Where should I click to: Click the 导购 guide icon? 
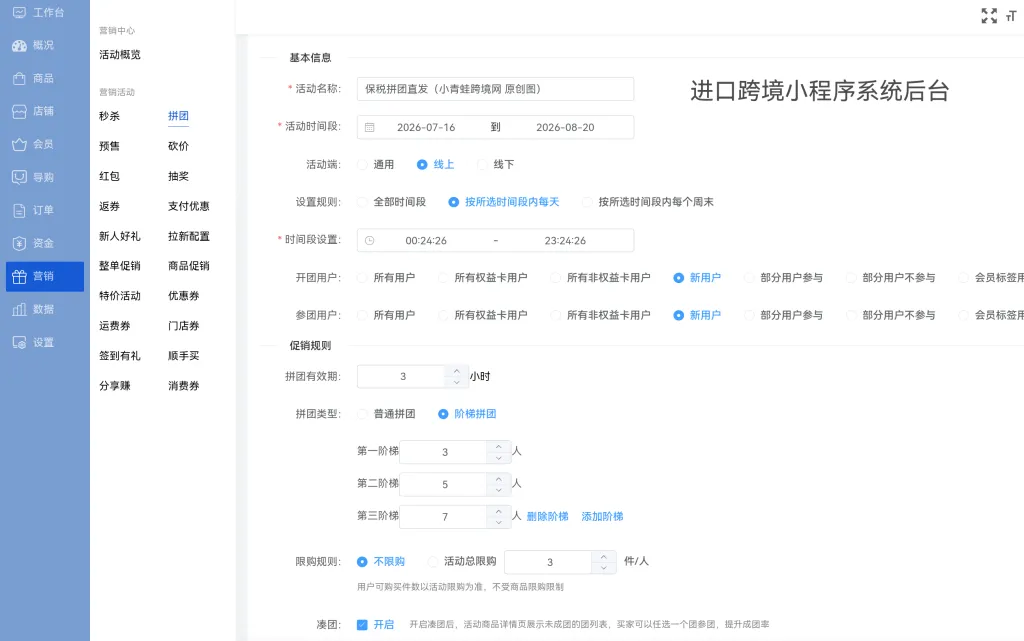click(20, 178)
